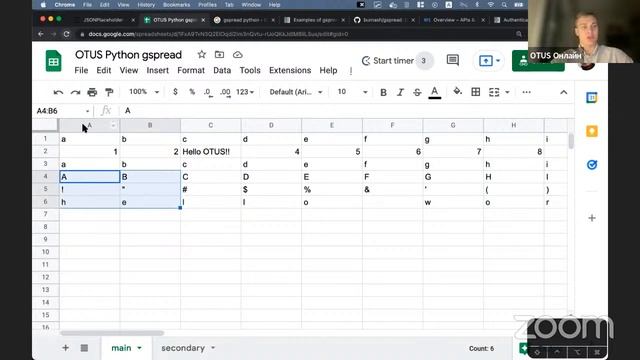Open the History menu in macOS menu bar
Viewport: 640px width, 360px height.
[146, 5]
